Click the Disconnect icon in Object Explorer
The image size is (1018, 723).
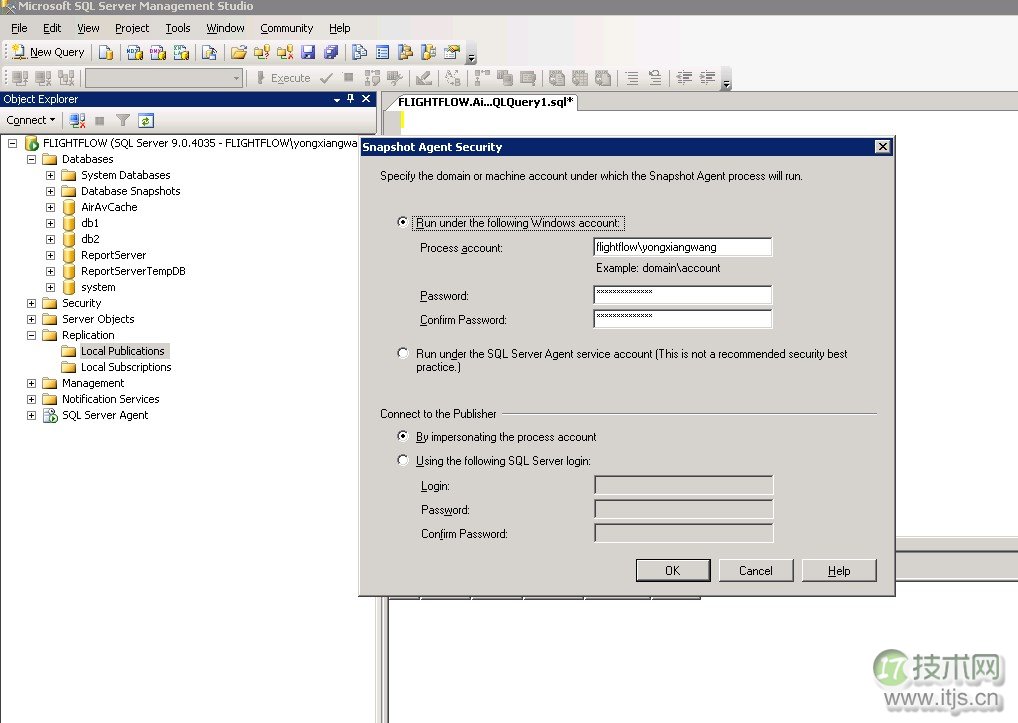point(77,120)
